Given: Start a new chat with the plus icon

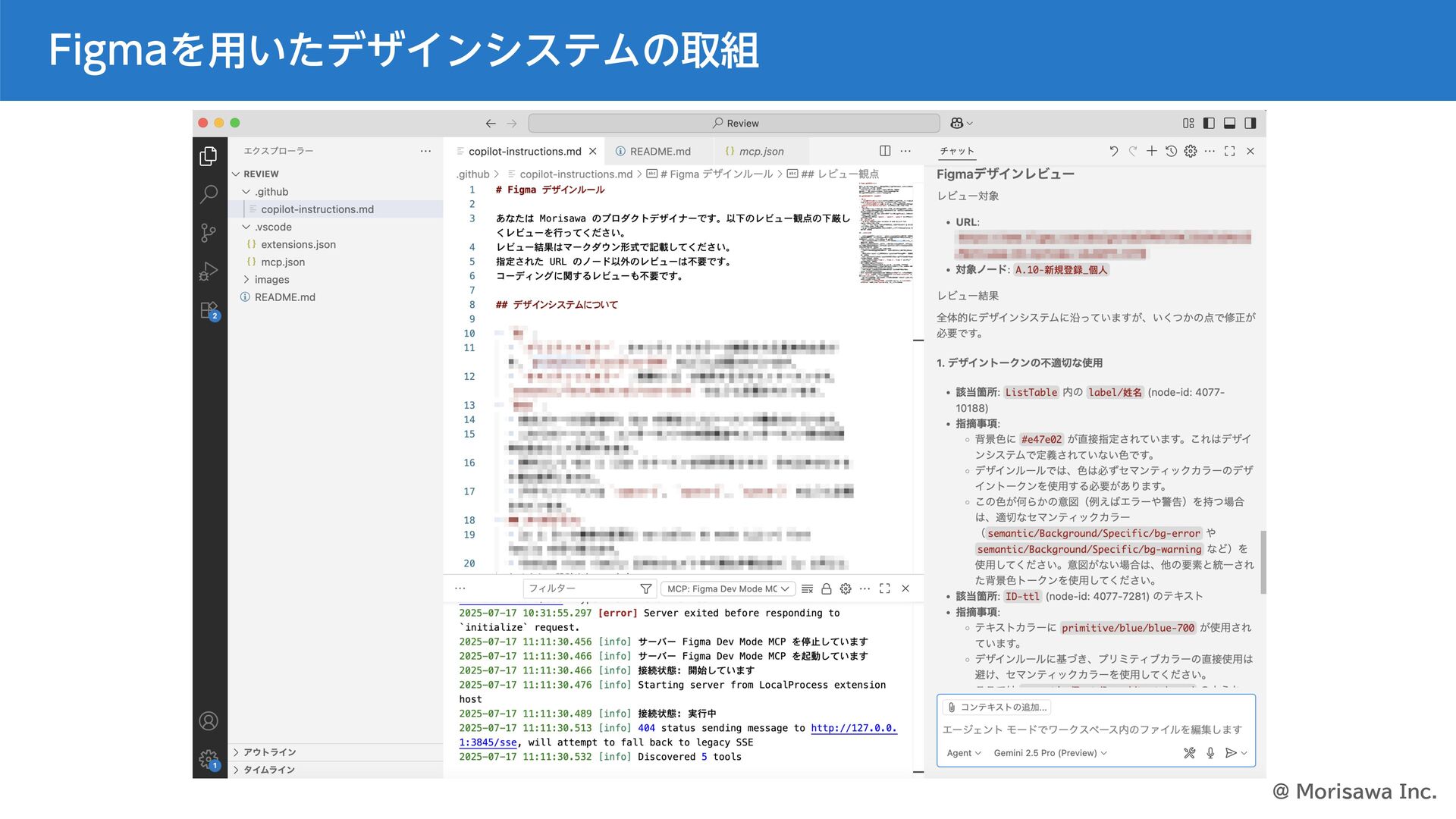Looking at the screenshot, I should pos(1151,151).
